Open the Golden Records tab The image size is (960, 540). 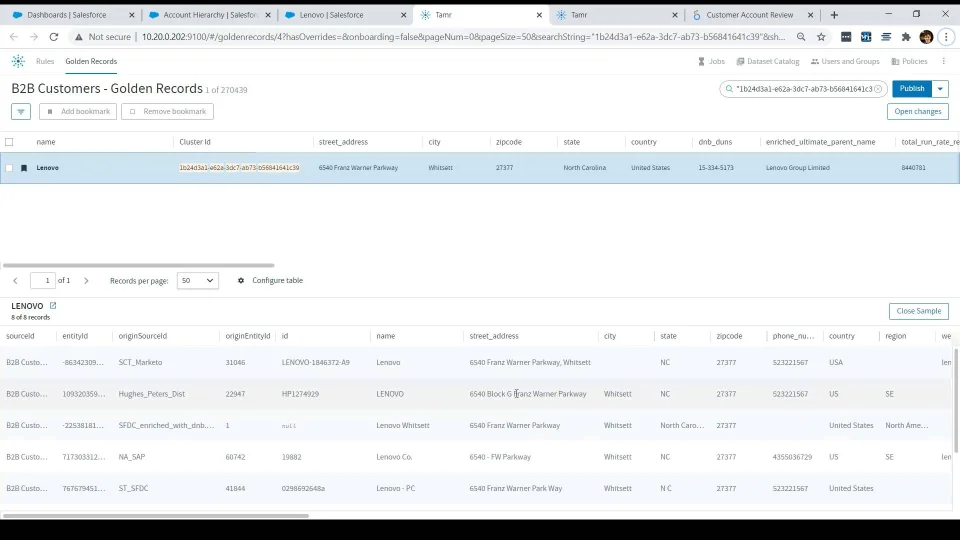tap(91, 61)
